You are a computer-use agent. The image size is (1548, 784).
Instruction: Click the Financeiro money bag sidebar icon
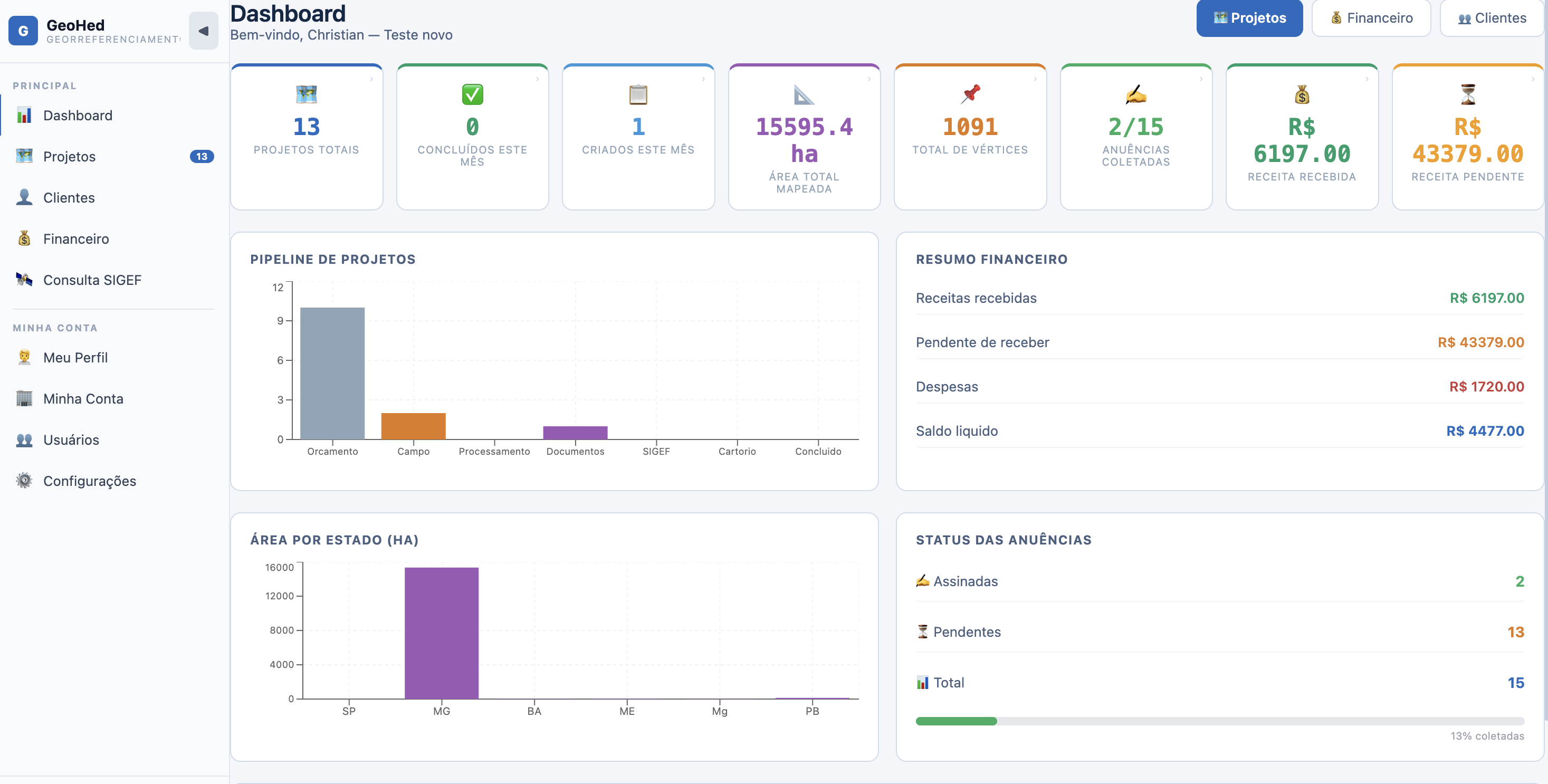coord(24,238)
